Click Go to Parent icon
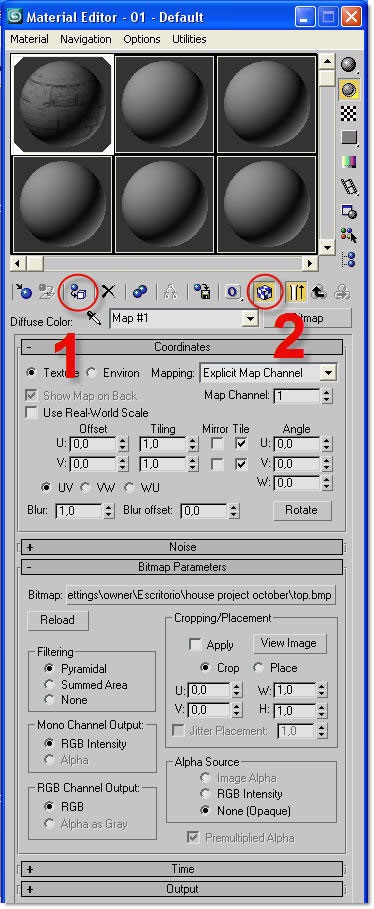Screen dimensions: 374x909 [319, 292]
